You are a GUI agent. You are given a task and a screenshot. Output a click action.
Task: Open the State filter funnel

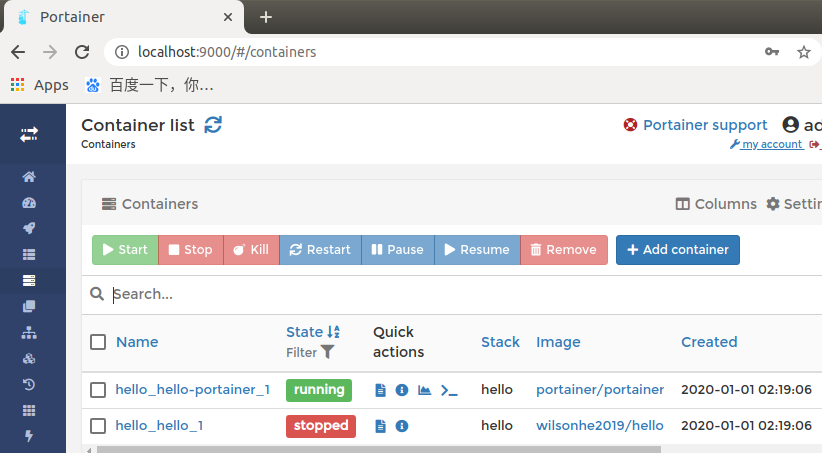pos(327,352)
